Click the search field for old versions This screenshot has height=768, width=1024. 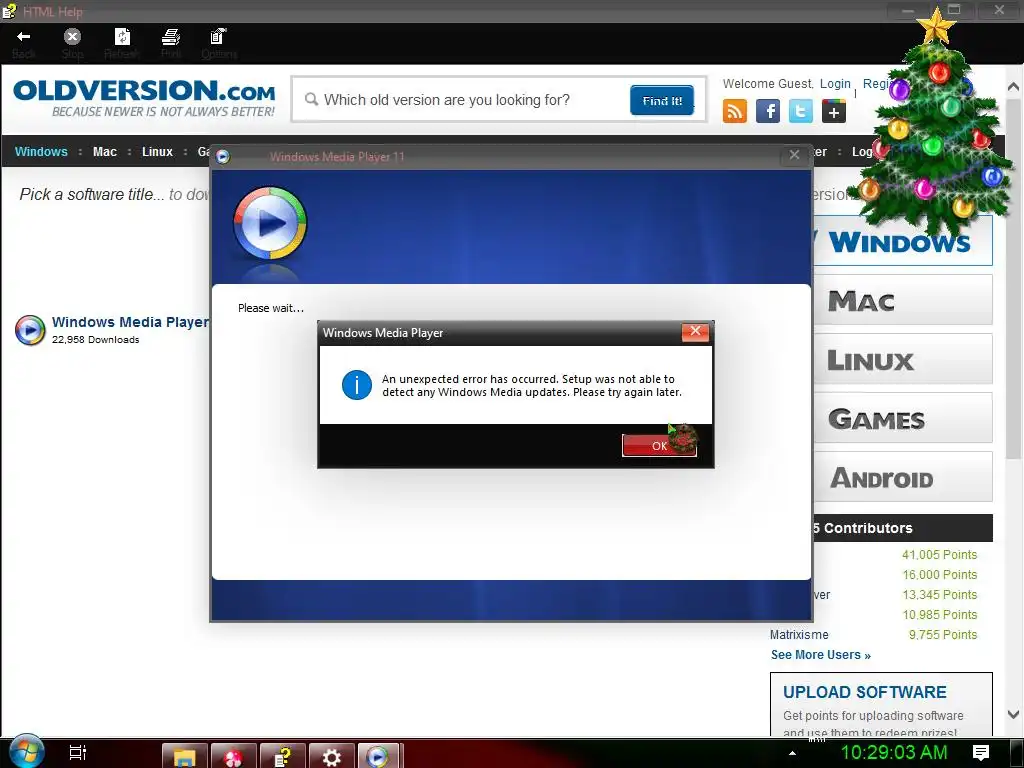(460, 100)
